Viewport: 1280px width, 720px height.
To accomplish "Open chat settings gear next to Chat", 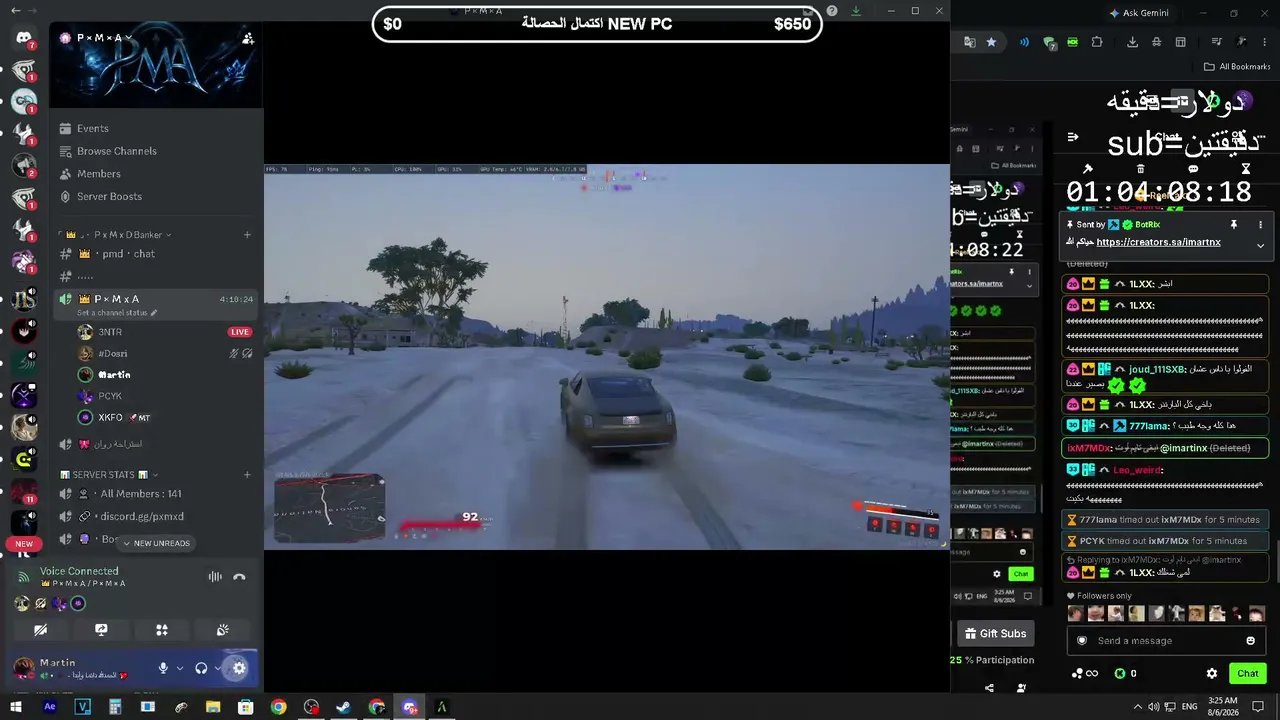I will pyautogui.click(x=1212, y=674).
